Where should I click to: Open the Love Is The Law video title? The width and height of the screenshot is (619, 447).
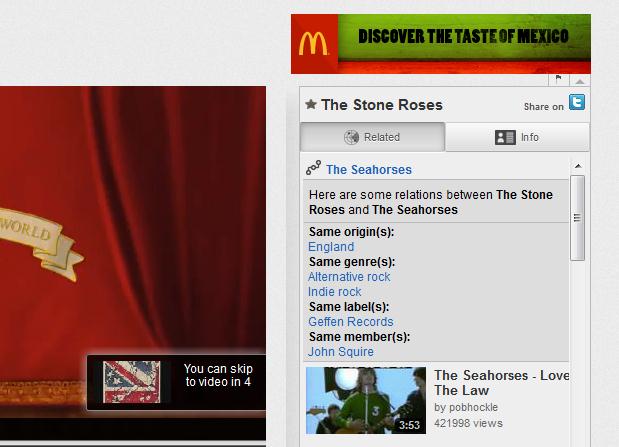click(x=501, y=383)
